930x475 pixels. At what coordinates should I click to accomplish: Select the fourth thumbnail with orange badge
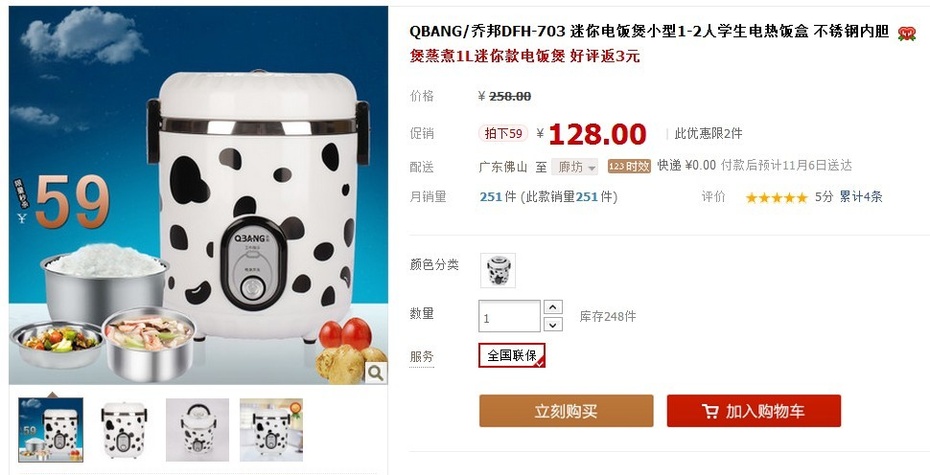pyautogui.click(x=271, y=430)
